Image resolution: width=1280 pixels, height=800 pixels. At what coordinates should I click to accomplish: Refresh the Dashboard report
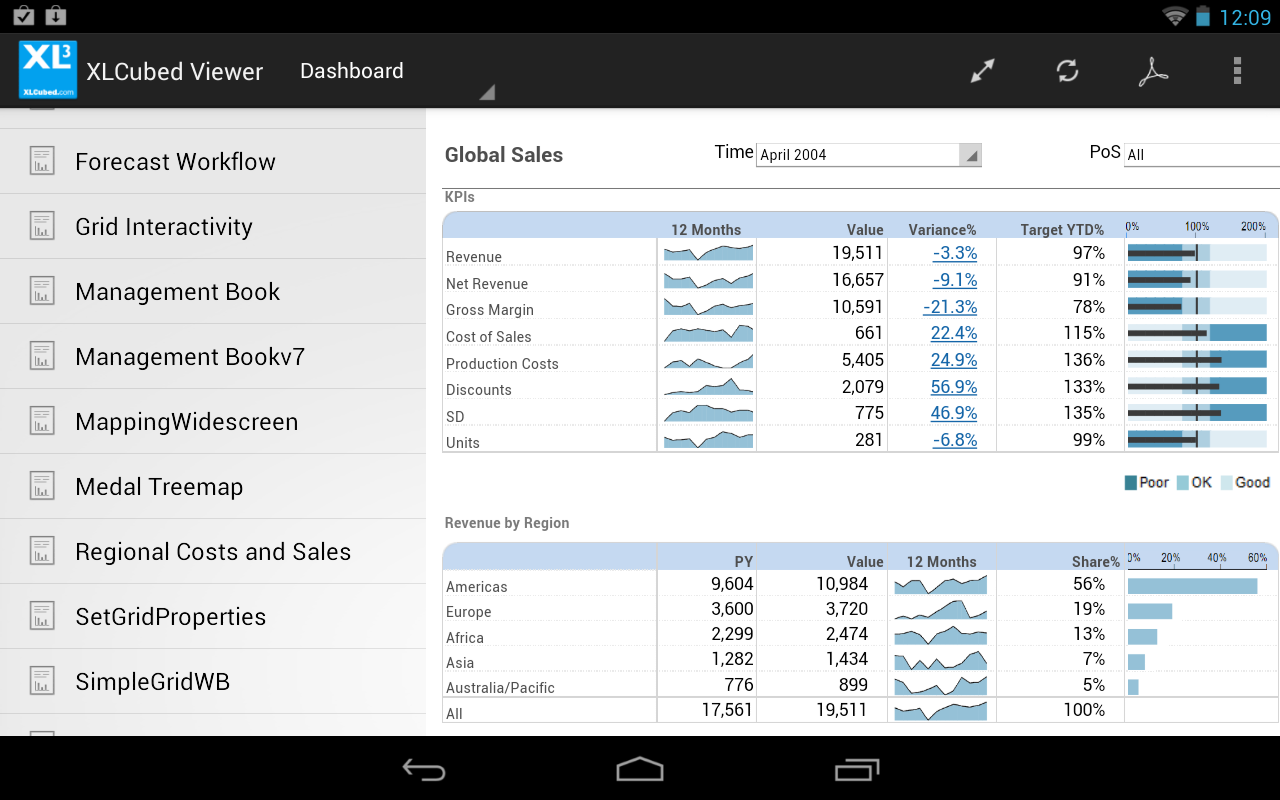[1067, 71]
